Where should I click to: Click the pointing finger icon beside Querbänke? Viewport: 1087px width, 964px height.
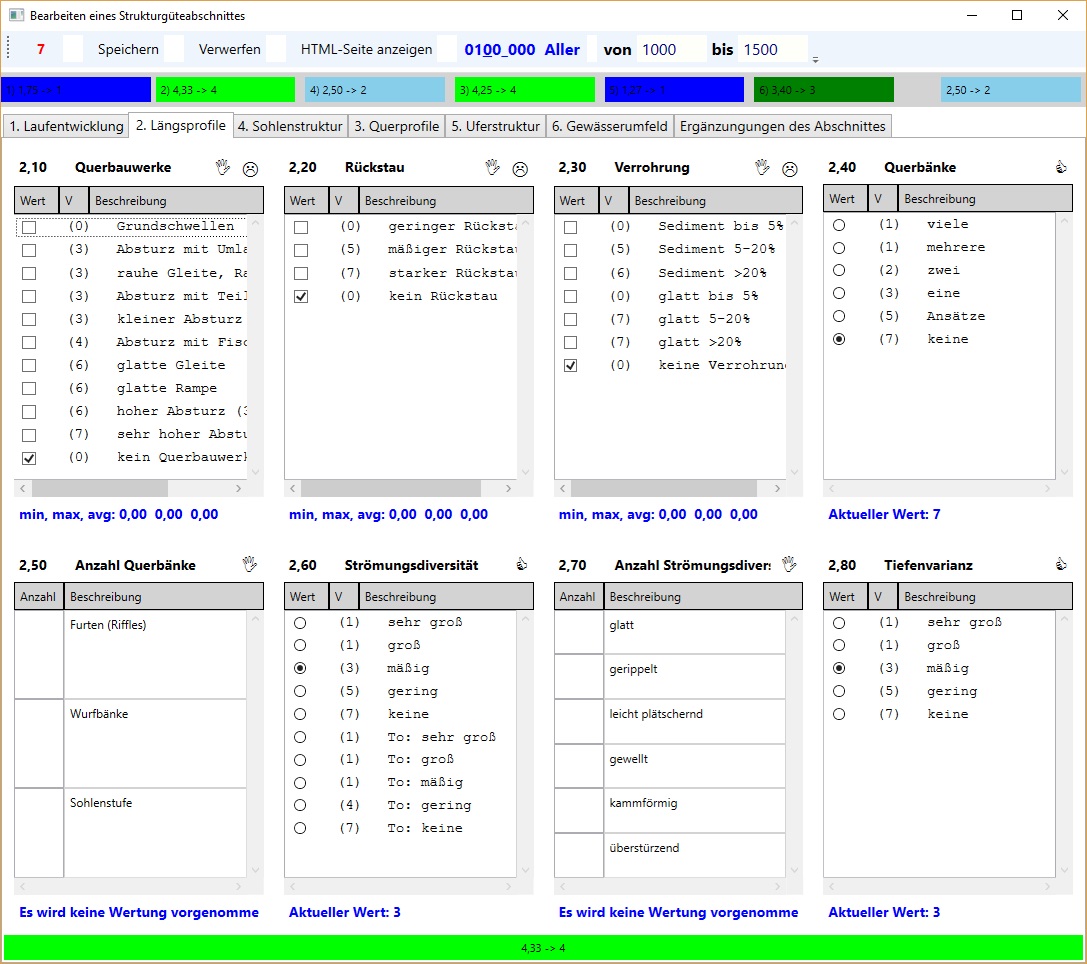pos(1061,168)
